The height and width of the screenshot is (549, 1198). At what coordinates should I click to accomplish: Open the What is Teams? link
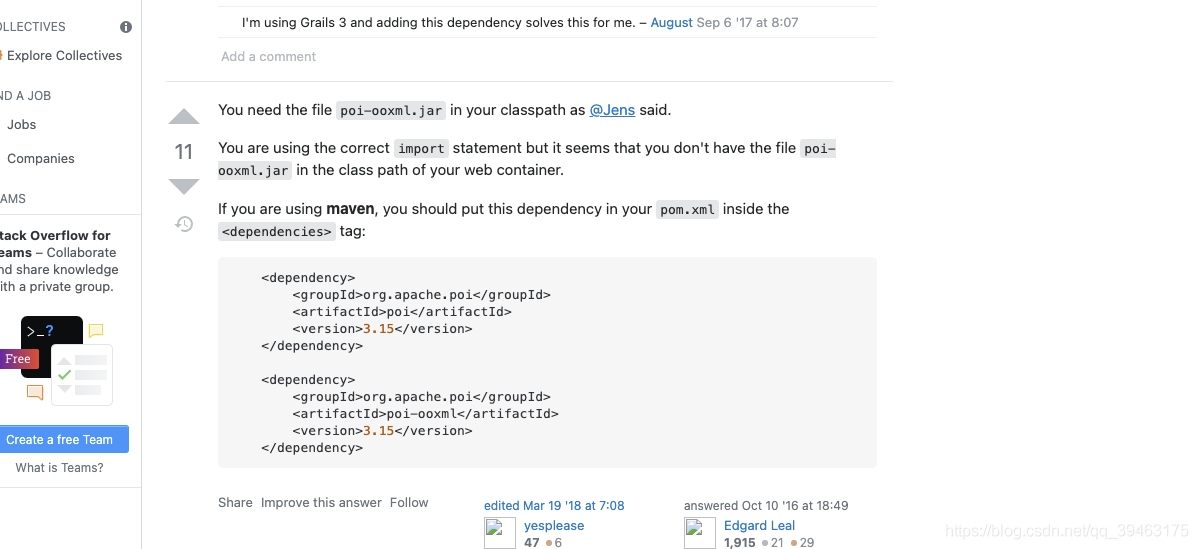(x=60, y=467)
